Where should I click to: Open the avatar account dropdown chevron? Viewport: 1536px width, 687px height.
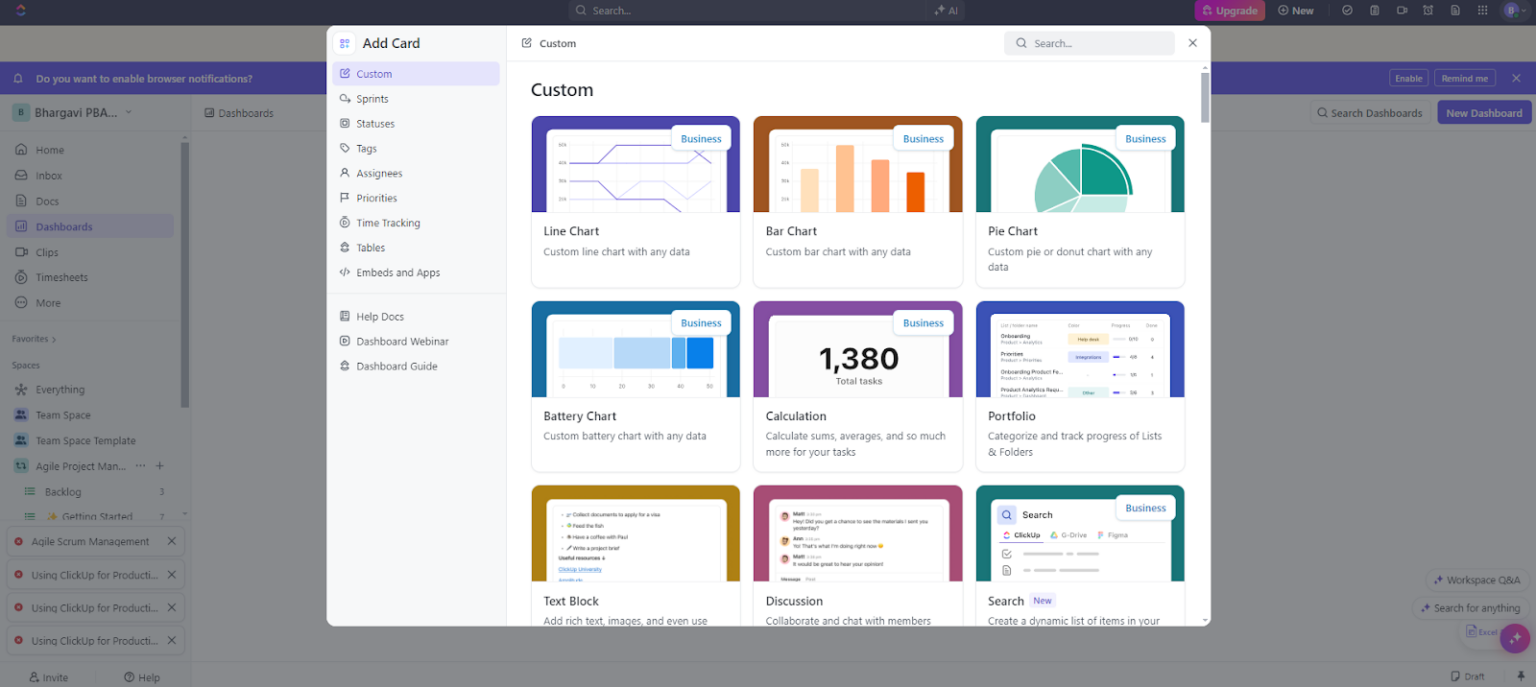pyautogui.click(x=1522, y=10)
